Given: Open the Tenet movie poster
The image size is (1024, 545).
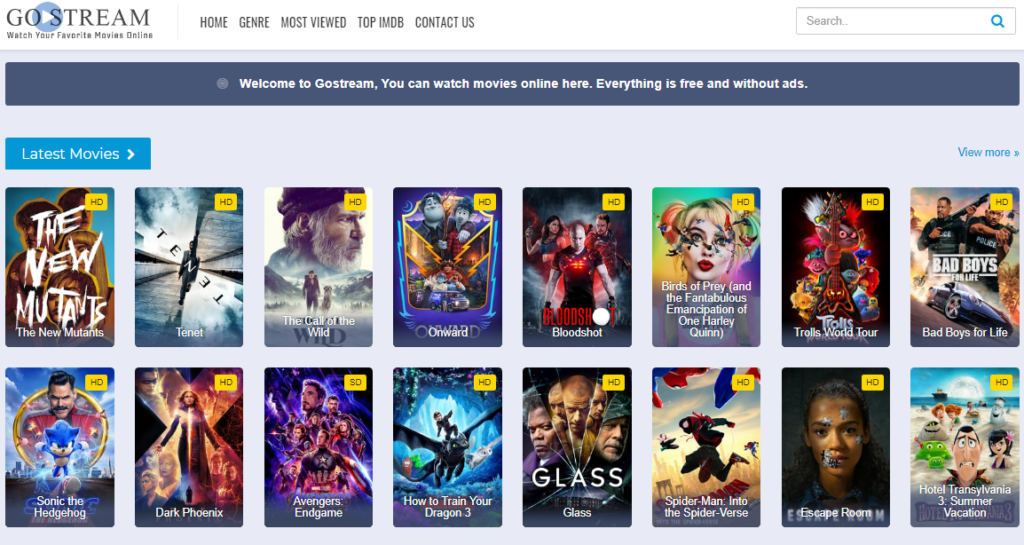Looking at the screenshot, I should coord(189,267).
